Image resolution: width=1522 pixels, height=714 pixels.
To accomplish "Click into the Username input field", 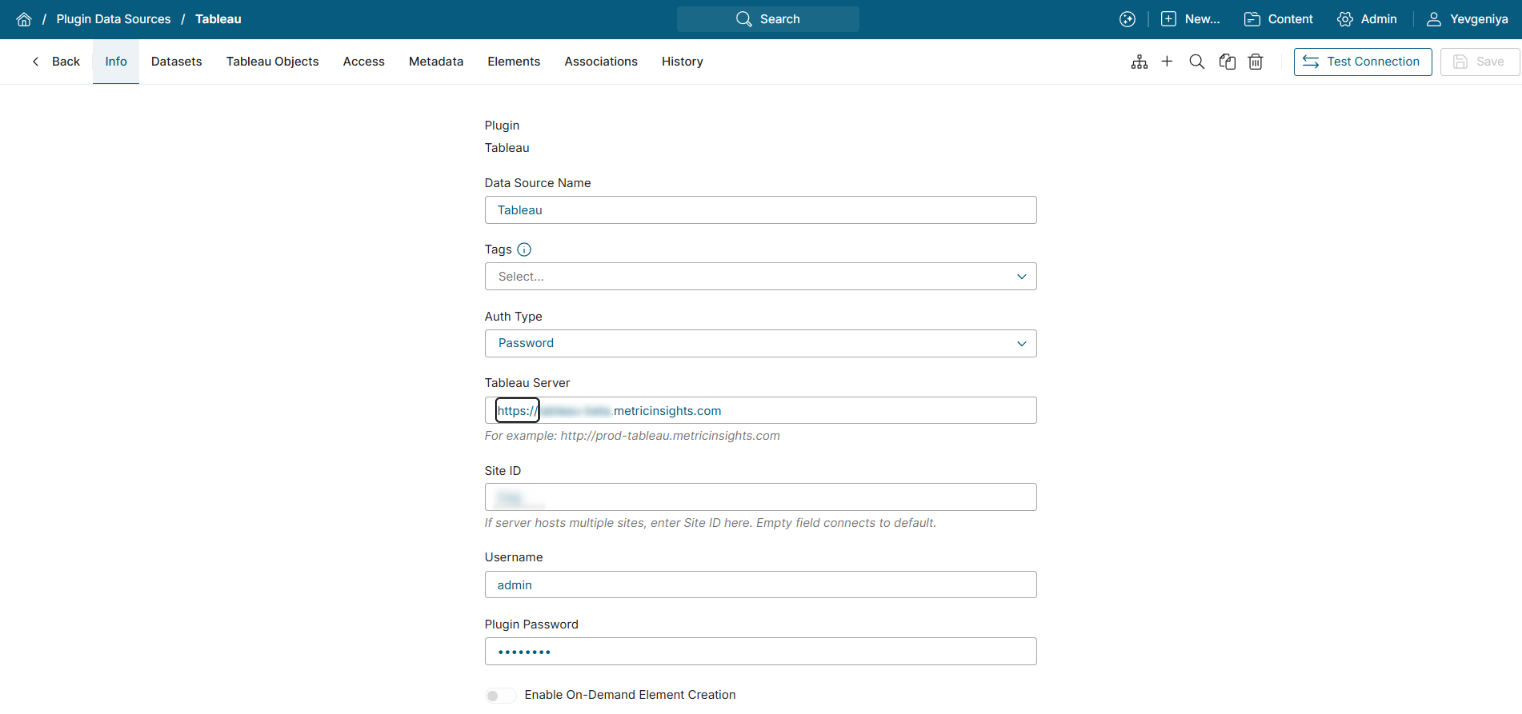I will tap(760, 585).
